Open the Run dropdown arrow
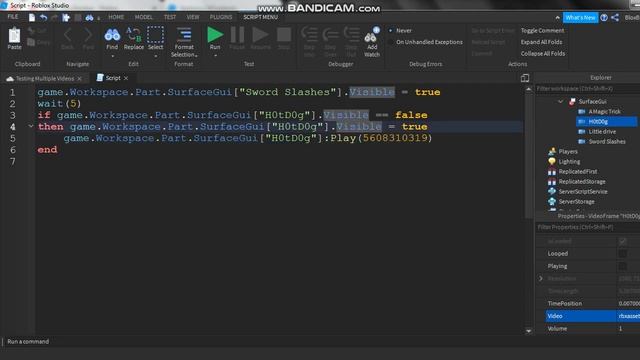 click(x=215, y=56)
